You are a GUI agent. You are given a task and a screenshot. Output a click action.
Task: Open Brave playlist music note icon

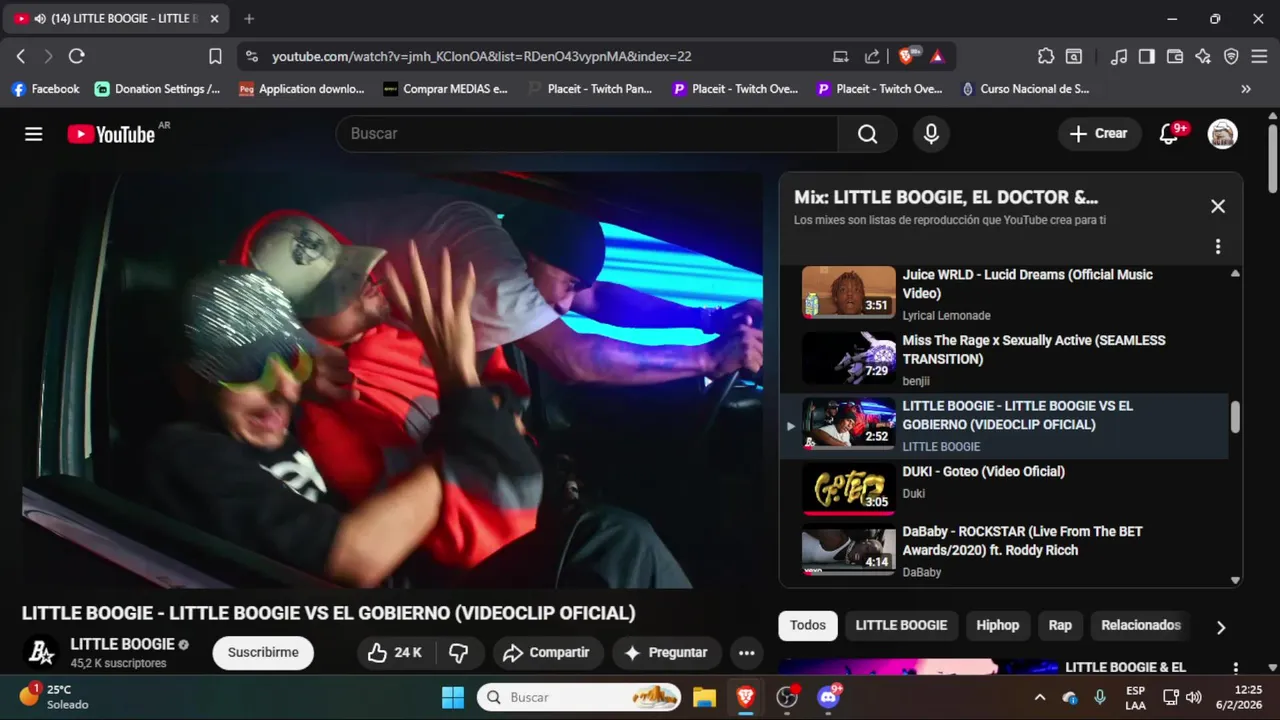click(x=1119, y=57)
